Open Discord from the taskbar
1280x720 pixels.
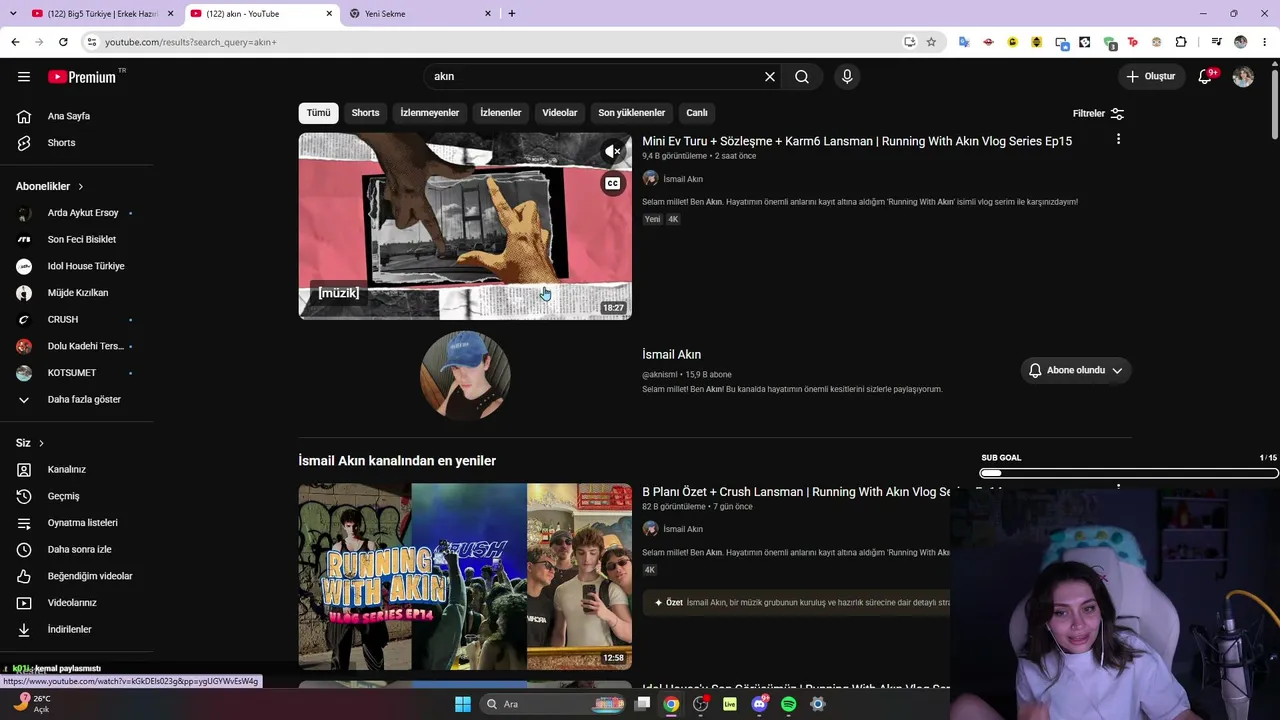coord(759,704)
